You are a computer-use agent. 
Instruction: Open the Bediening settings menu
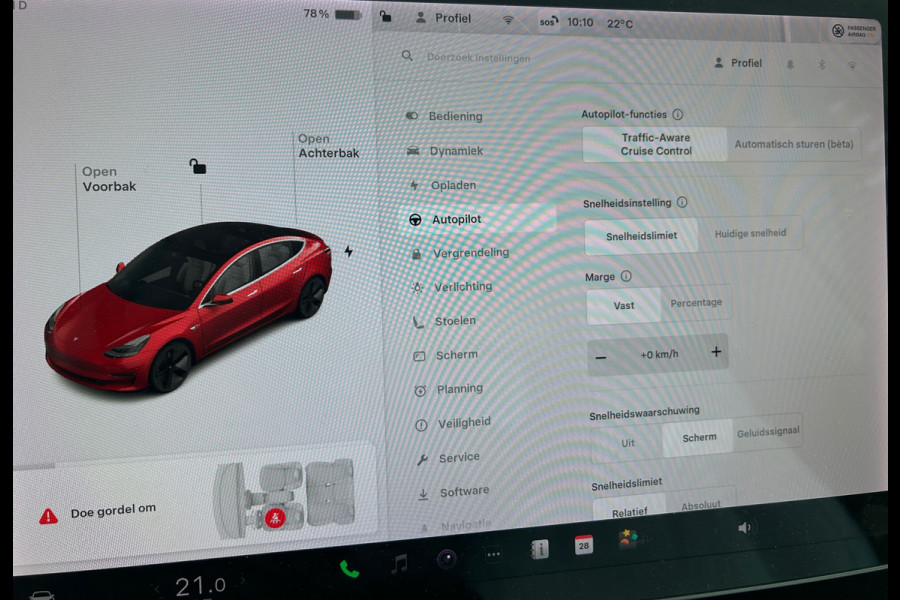(x=445, y=116)
